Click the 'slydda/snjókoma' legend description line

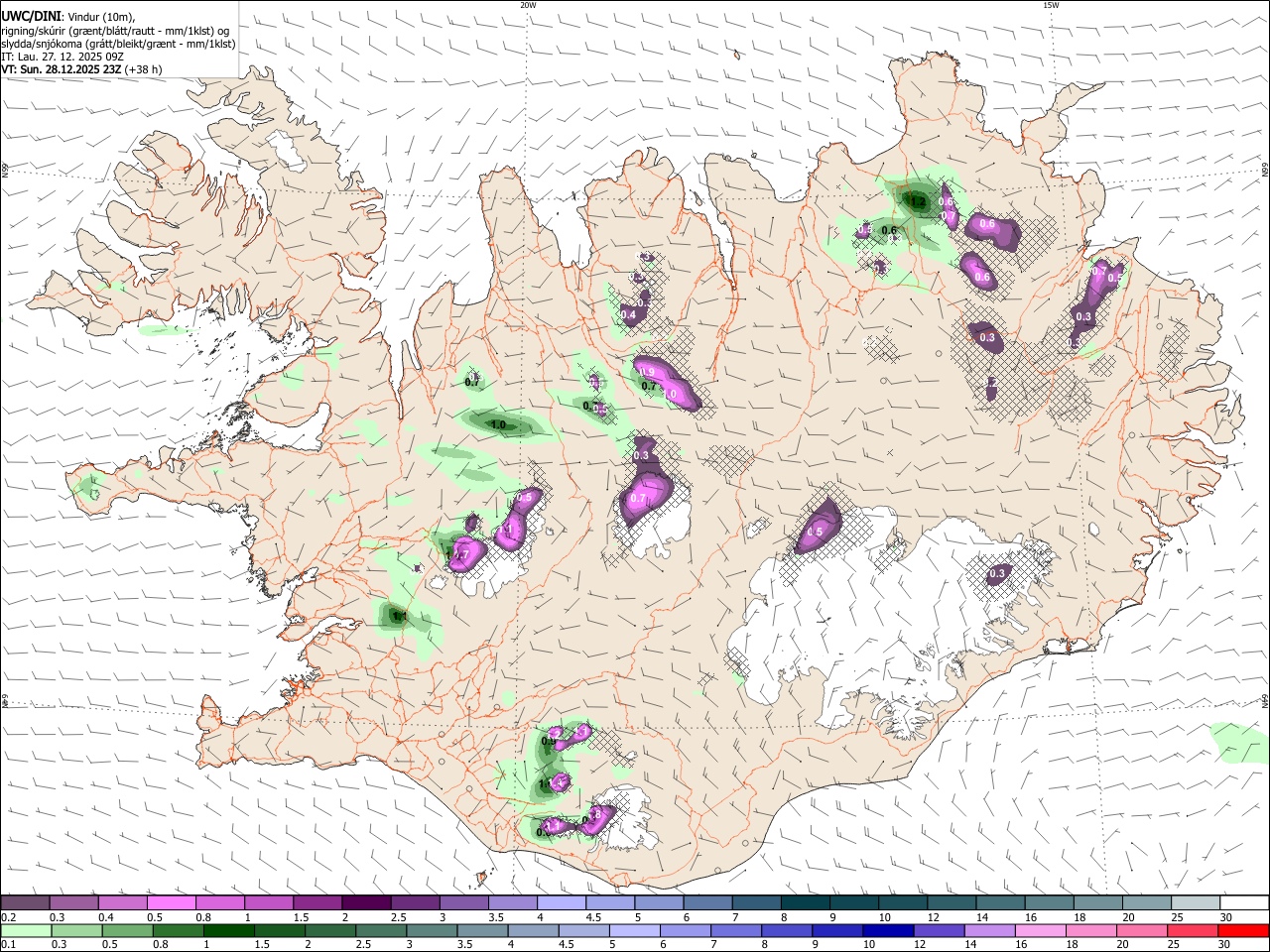[x=118, y=44]
